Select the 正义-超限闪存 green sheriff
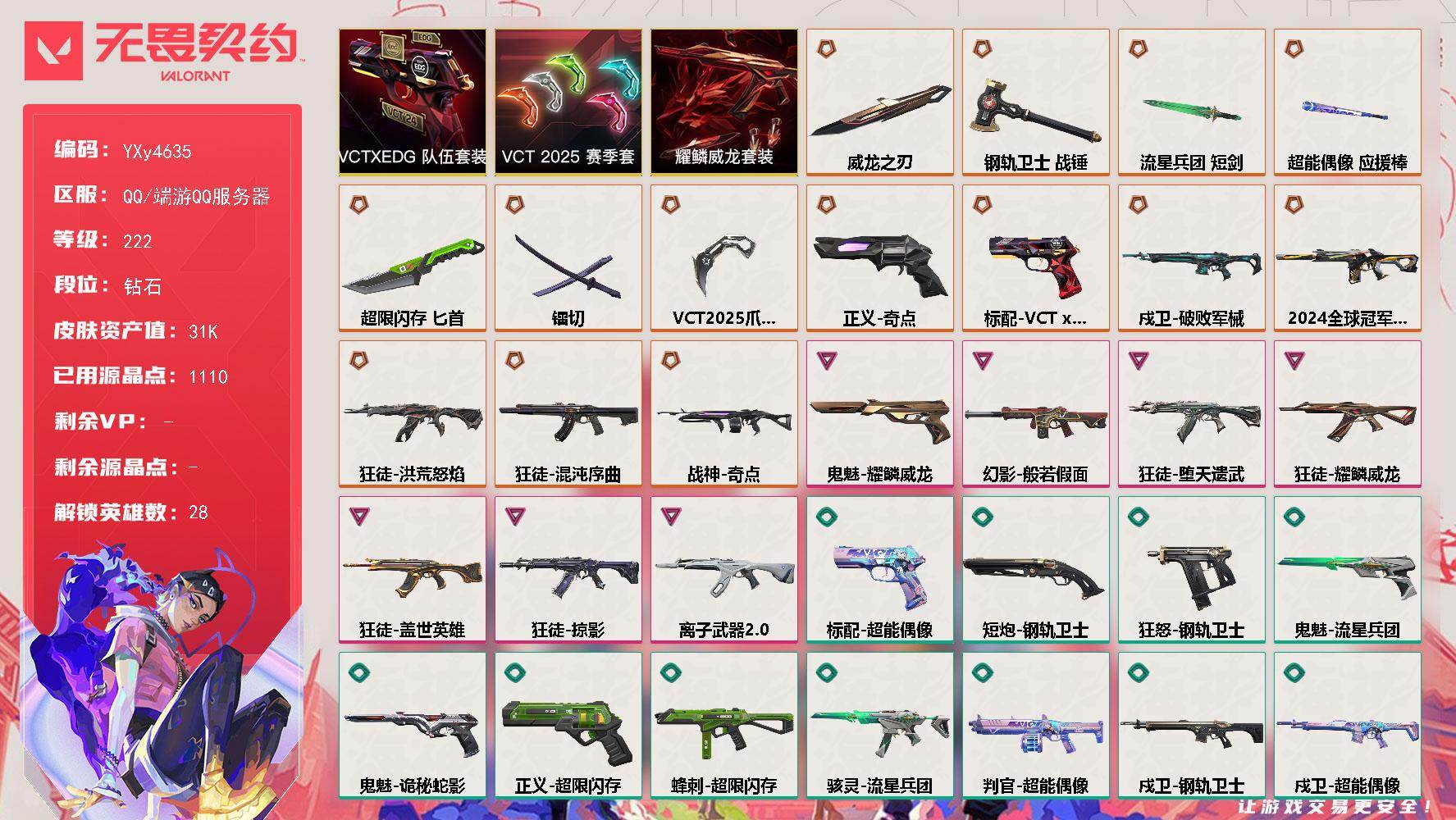This screenshot has width=1456, height=820. (x=568, y=726)
